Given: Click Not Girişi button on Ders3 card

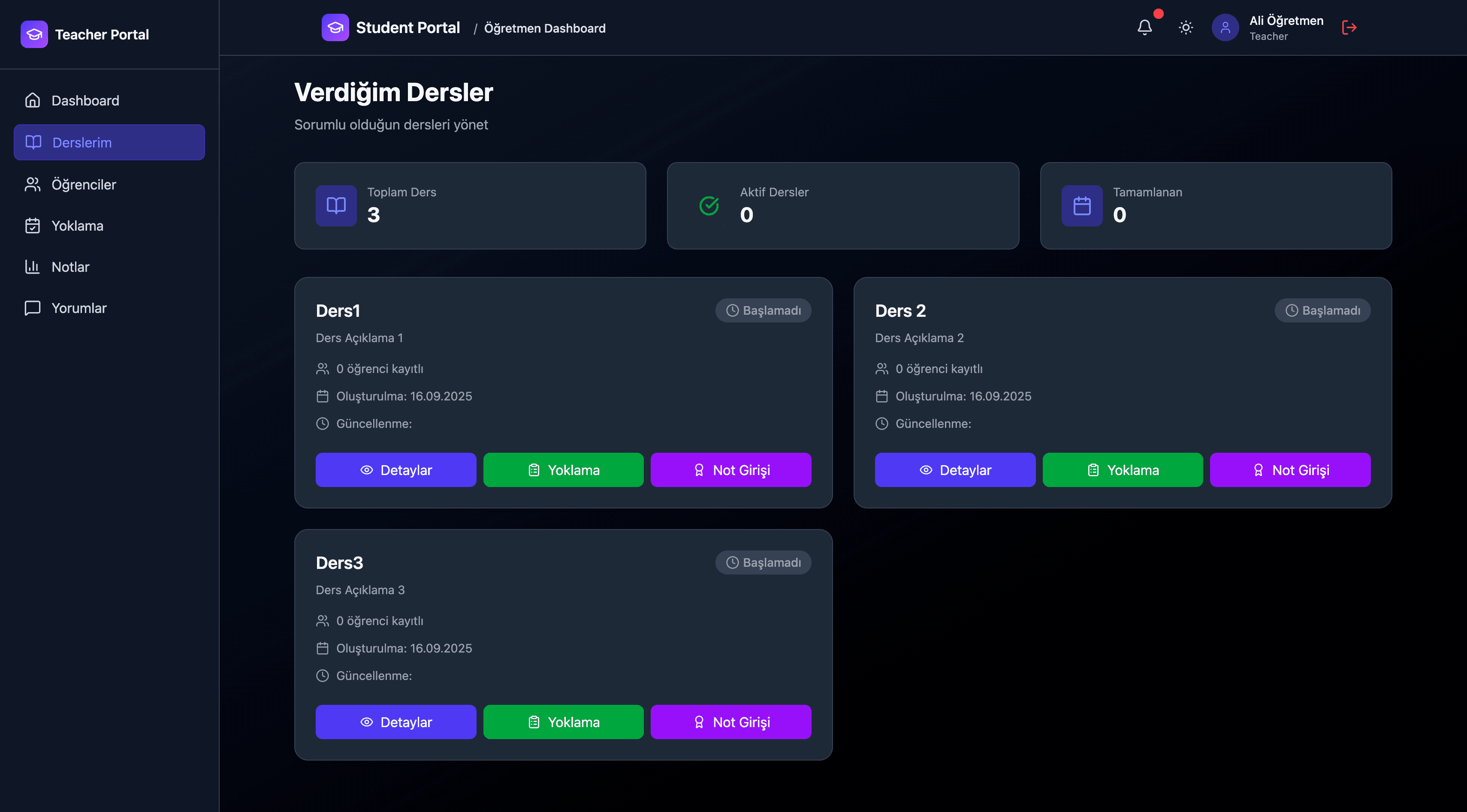Looking at the screenshot, I should pos(730,722).
